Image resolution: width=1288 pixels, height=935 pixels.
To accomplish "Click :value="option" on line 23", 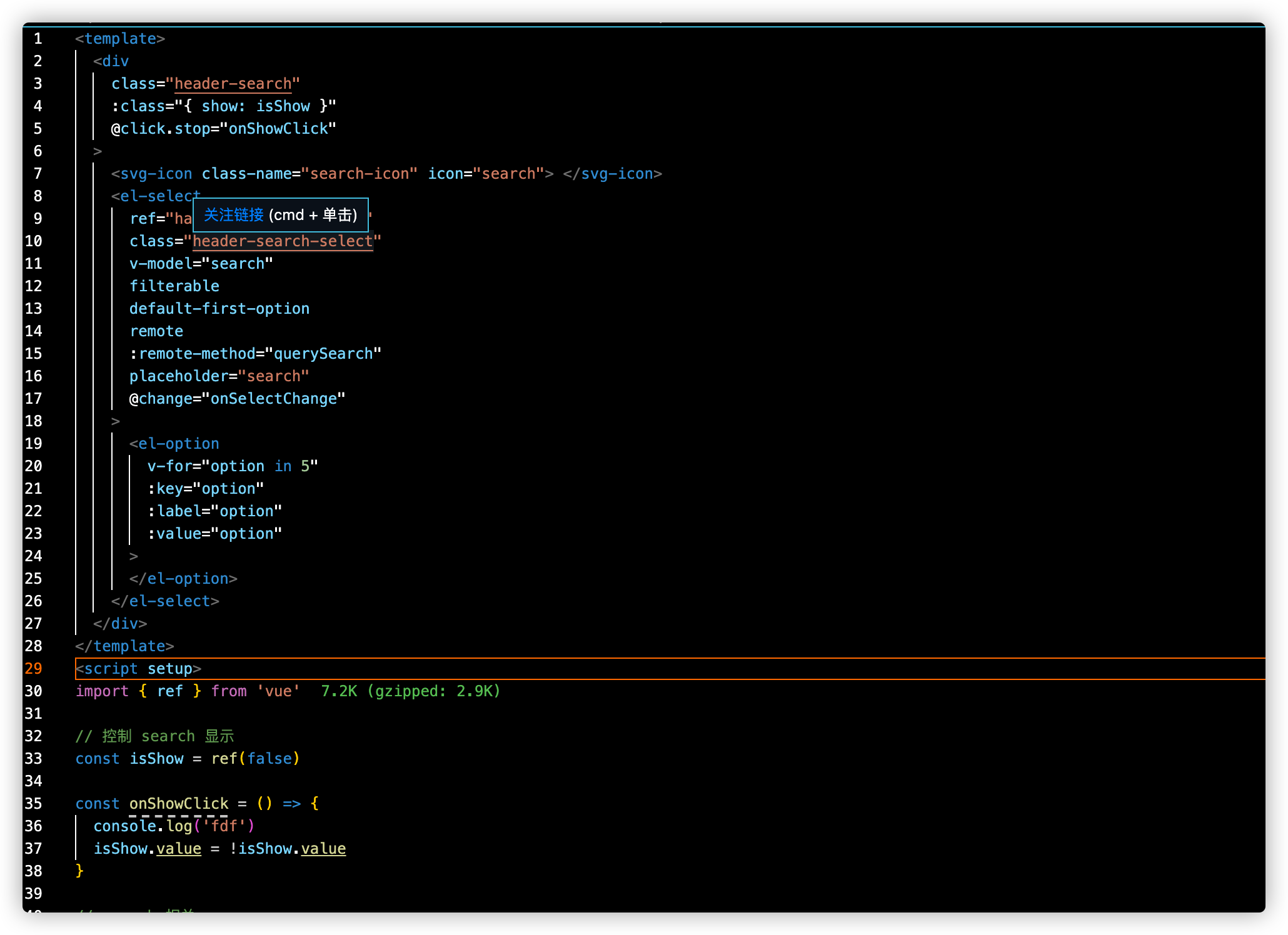I will 214,533.
